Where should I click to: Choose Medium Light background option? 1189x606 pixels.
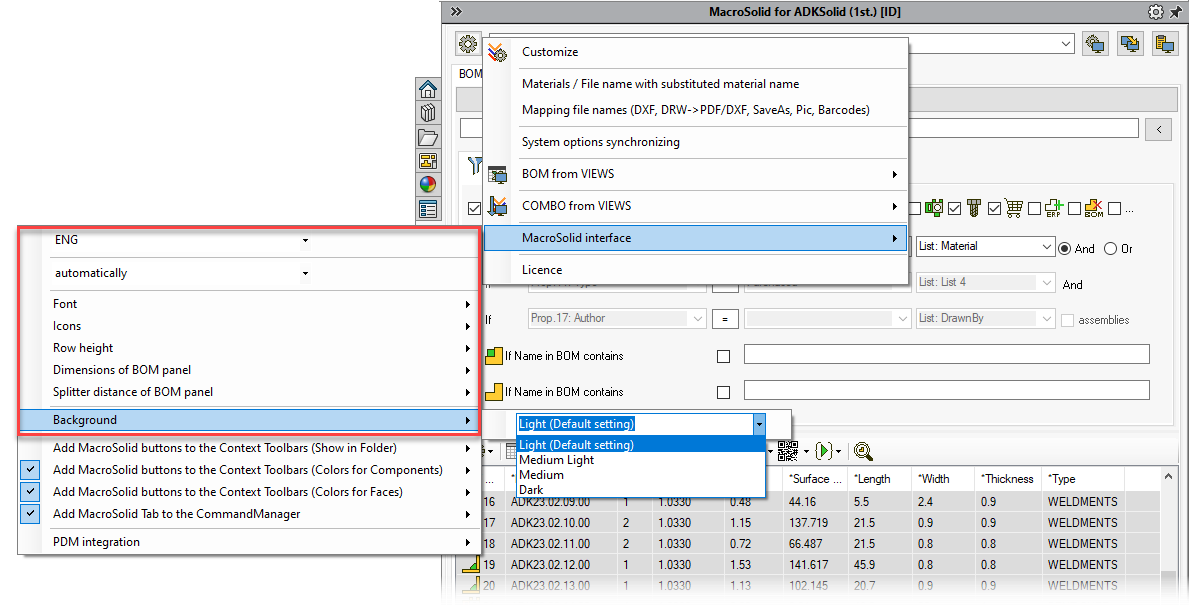coord(641,460)
